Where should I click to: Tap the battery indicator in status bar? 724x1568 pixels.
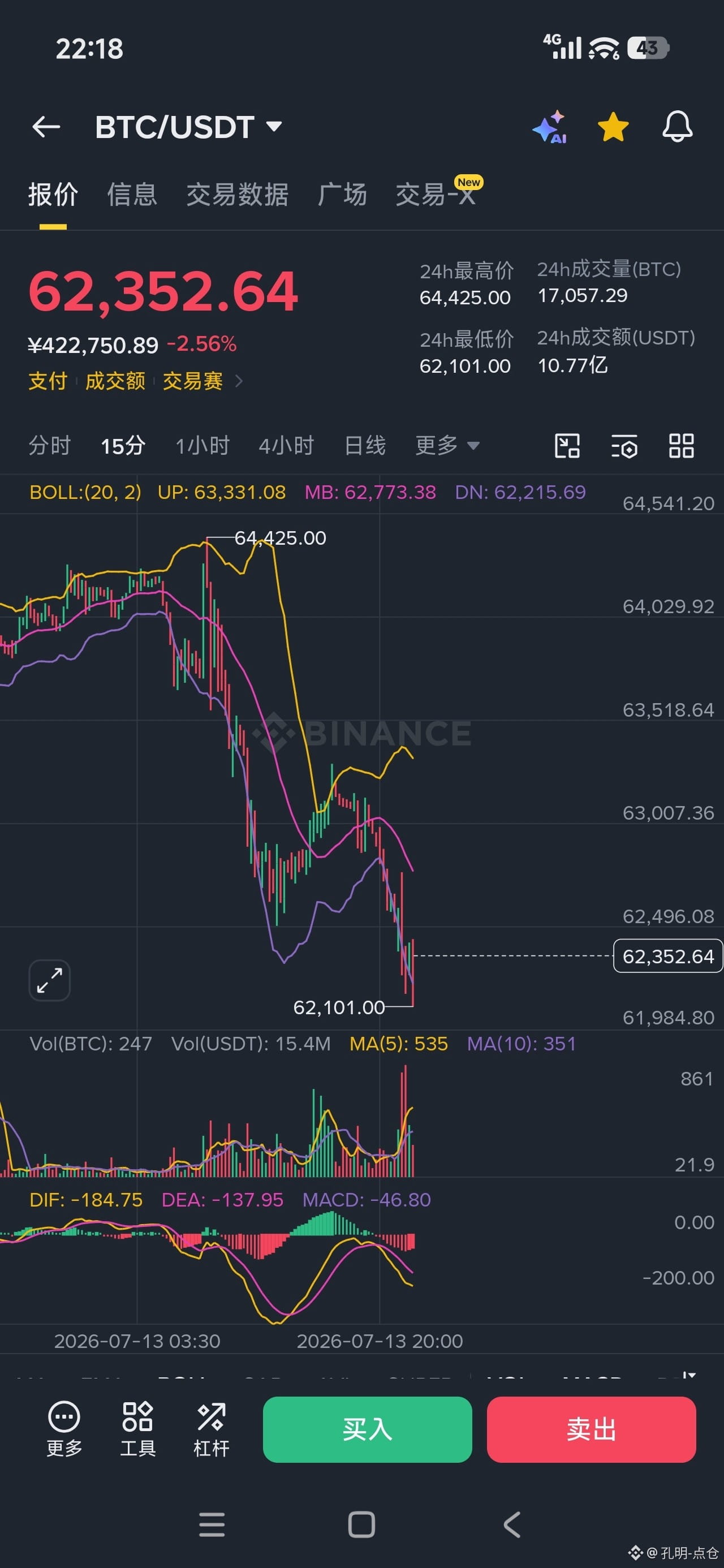tap(649, 48)
